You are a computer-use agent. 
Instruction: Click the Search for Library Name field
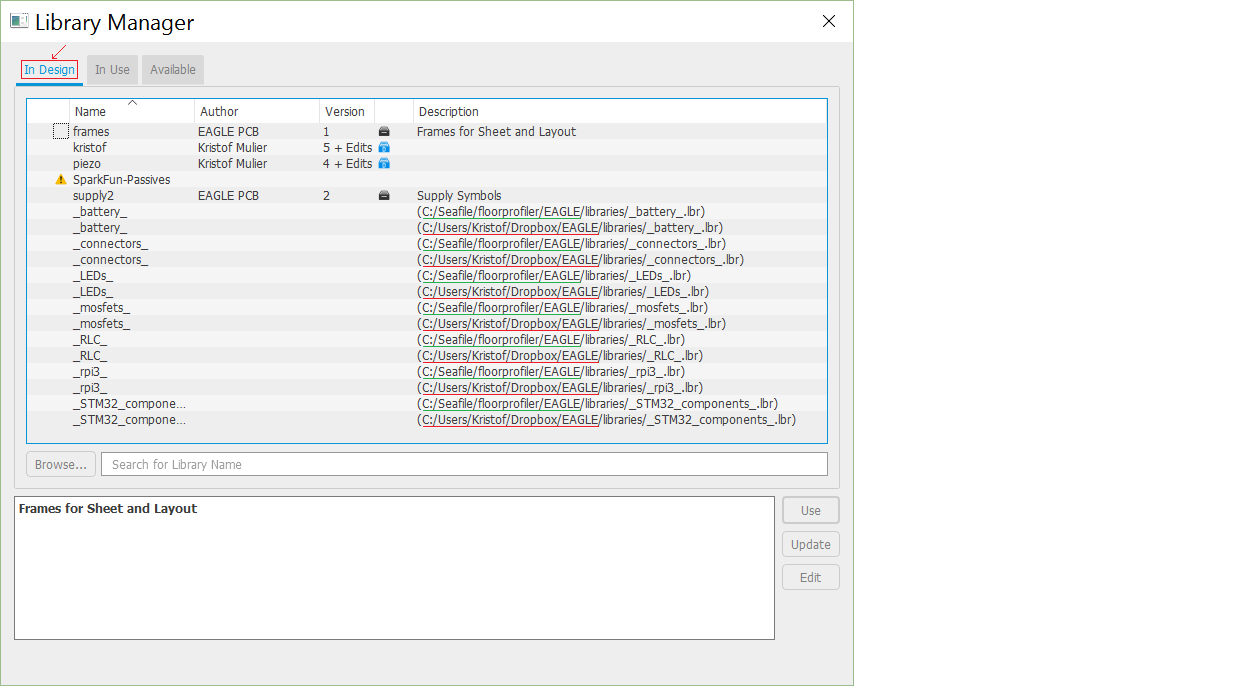pyautogui.click(x=463, y=464)
